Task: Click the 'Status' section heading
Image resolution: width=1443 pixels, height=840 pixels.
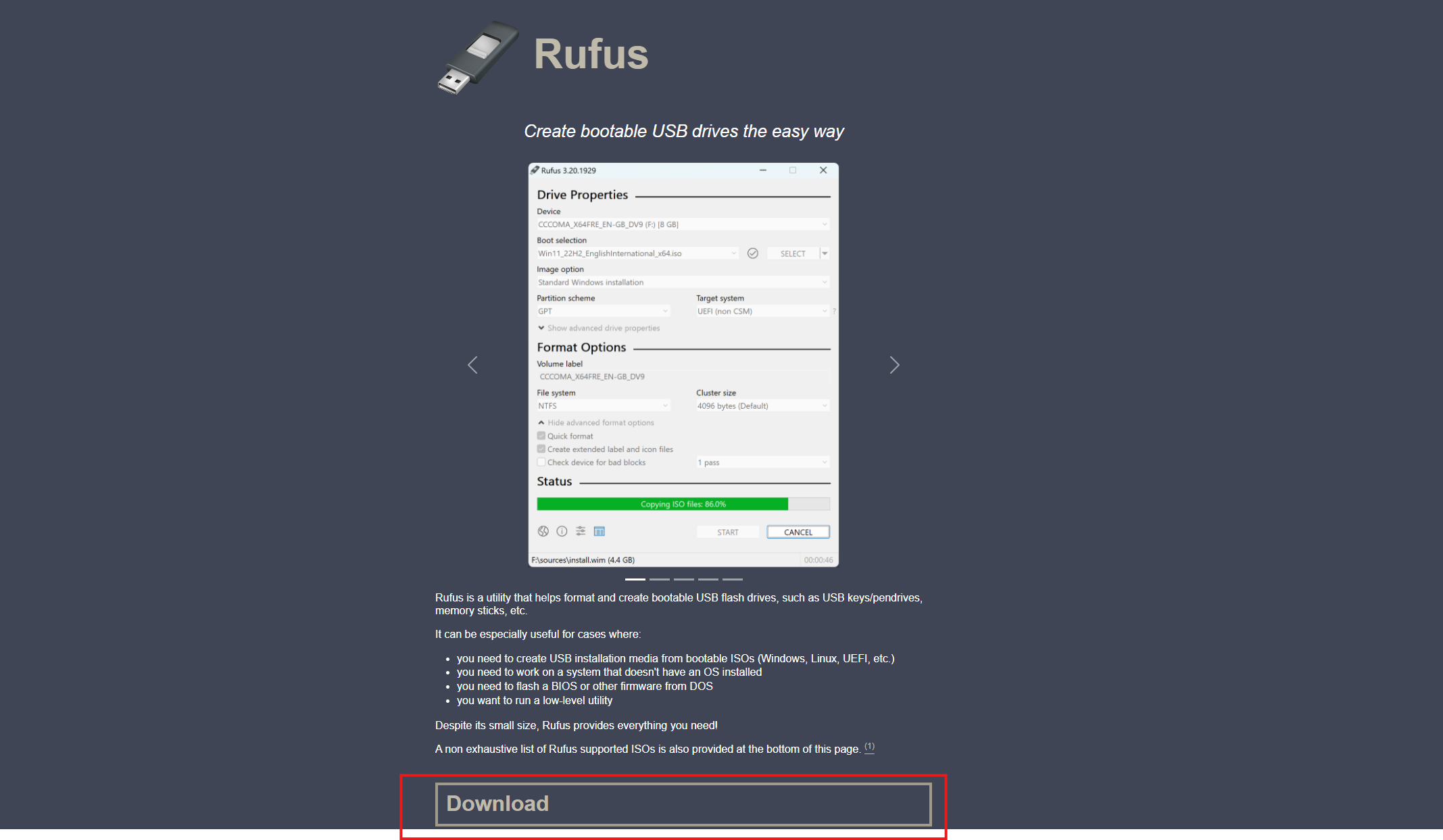Action: pos(554,481)
